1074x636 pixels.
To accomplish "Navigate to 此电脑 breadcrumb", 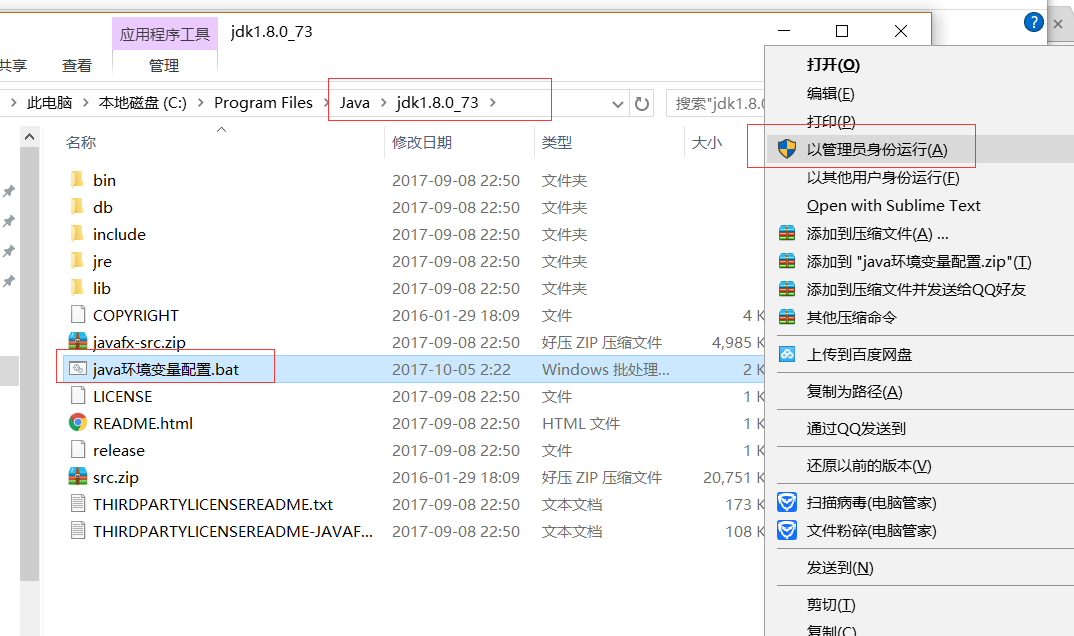I will pos(49,103).
